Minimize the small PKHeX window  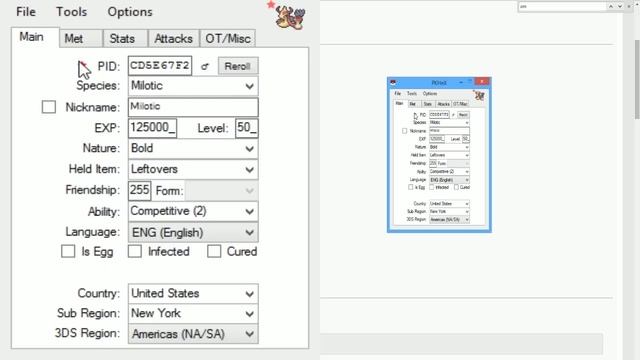461,82
